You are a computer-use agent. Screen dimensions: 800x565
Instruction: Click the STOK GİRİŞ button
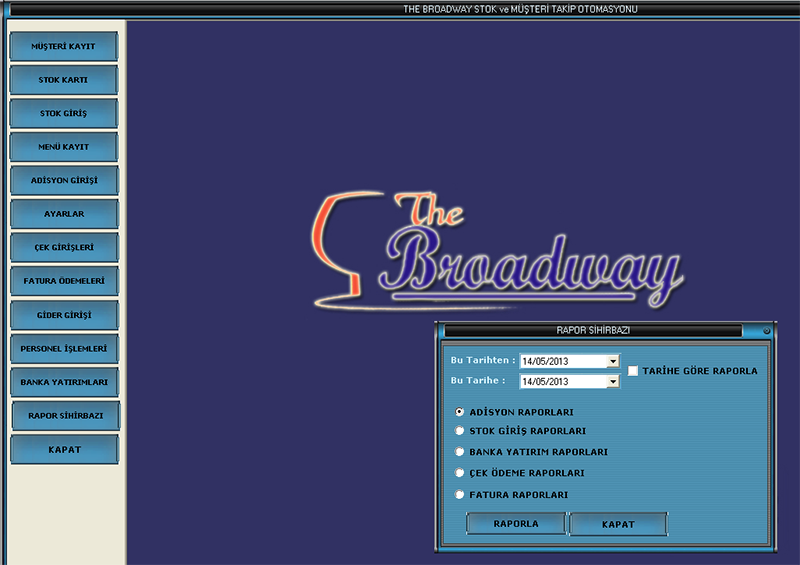[x=64, y=113]
